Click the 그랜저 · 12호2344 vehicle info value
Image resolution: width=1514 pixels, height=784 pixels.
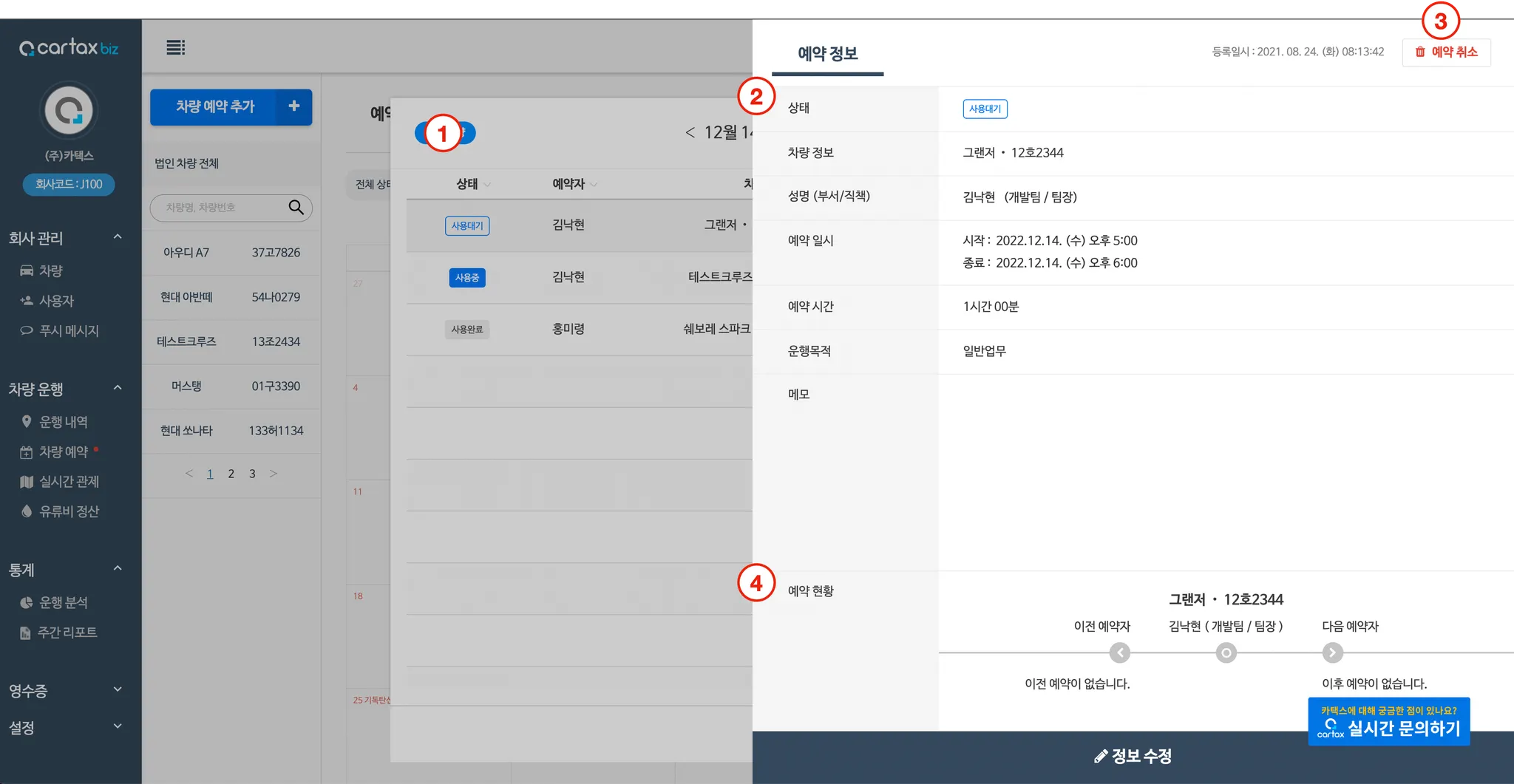click(1013, 153)
